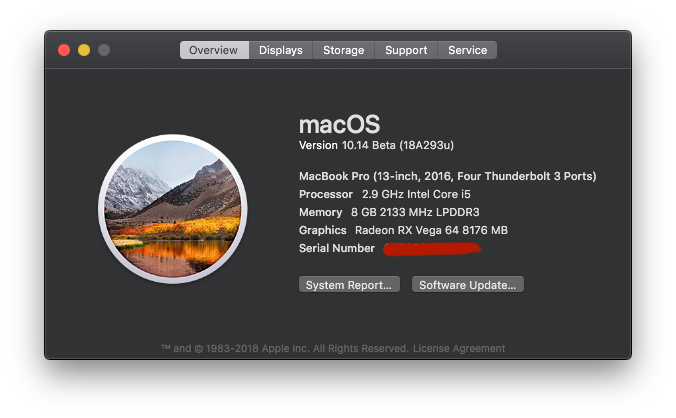Click the red-redacted serial number value

tap(432, 249)
